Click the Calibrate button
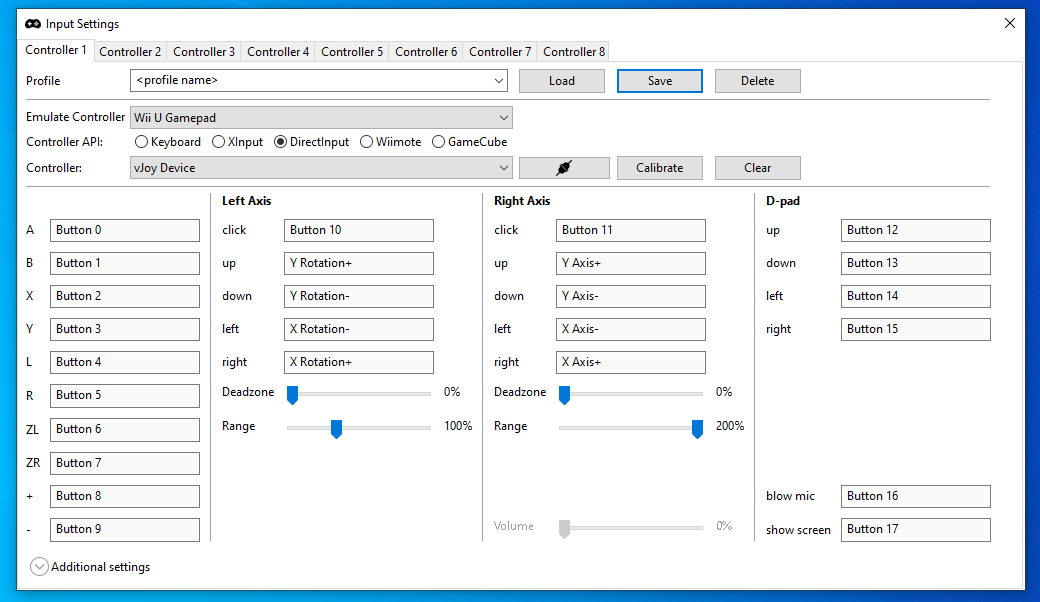Image resolution: width=1040 pixels, height=602 pixels. click(660, 168)
